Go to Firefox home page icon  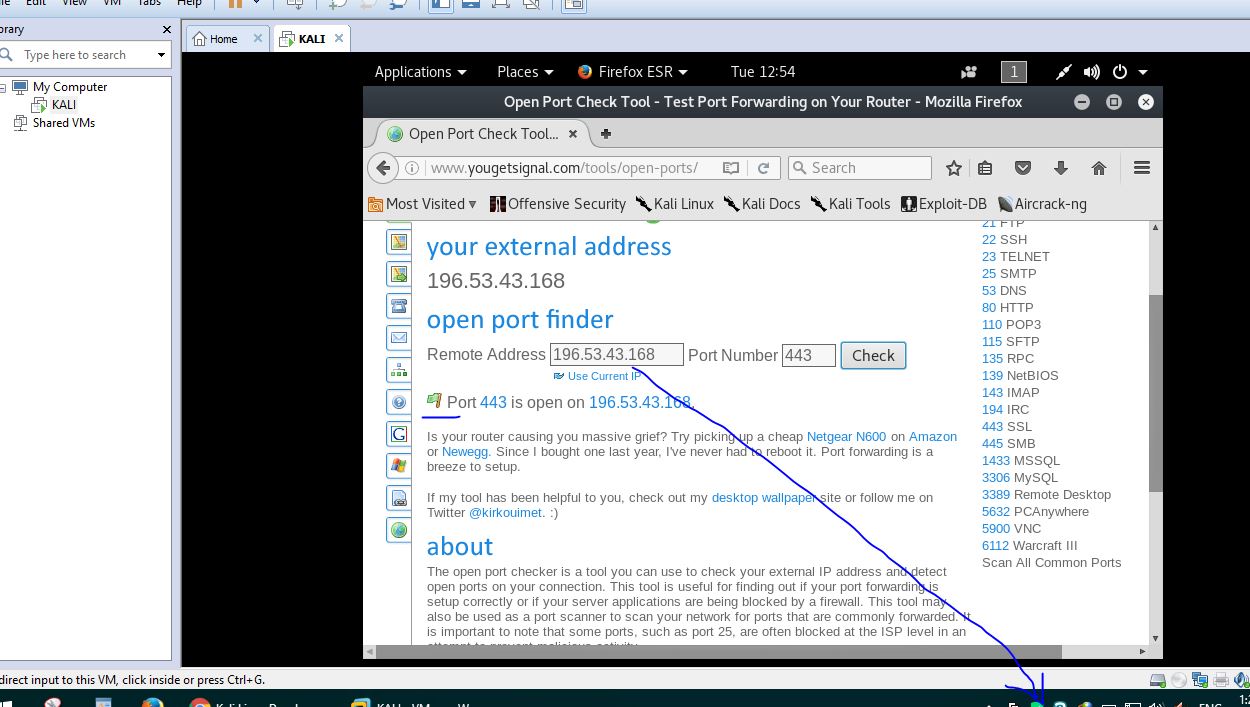tap(1099, 168)
